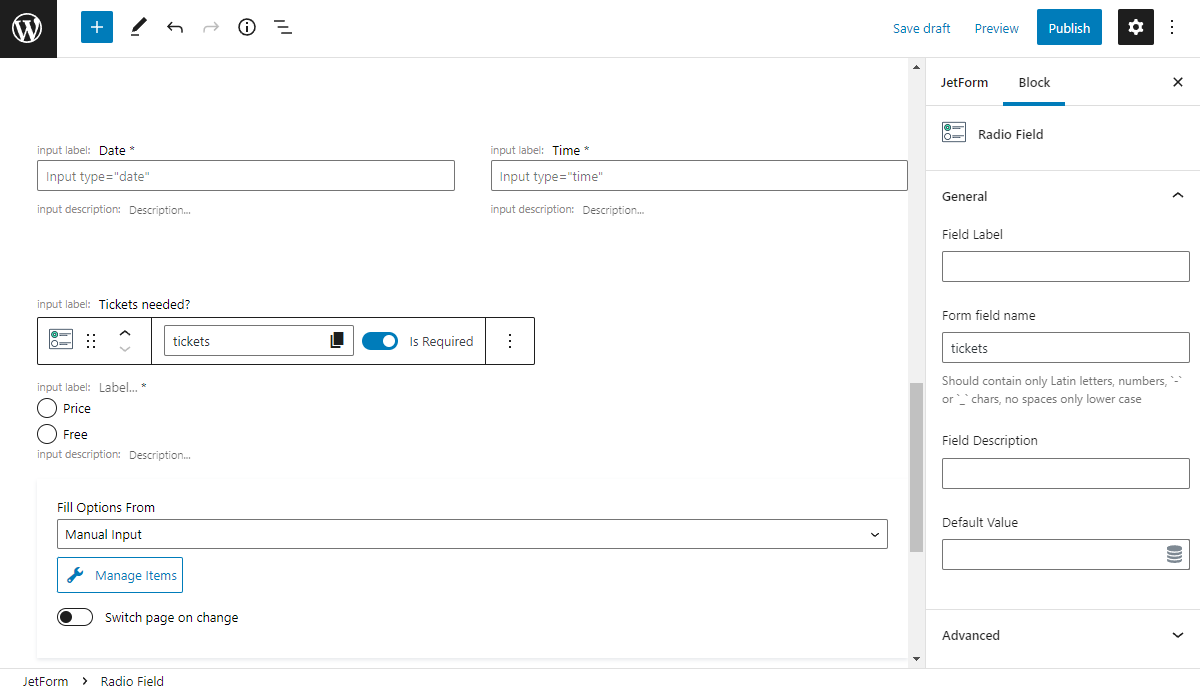This screenshot has height=690, width=1200.
Task: Open dynamic data picker beside Default Value
Action: tap(1174, 554)
